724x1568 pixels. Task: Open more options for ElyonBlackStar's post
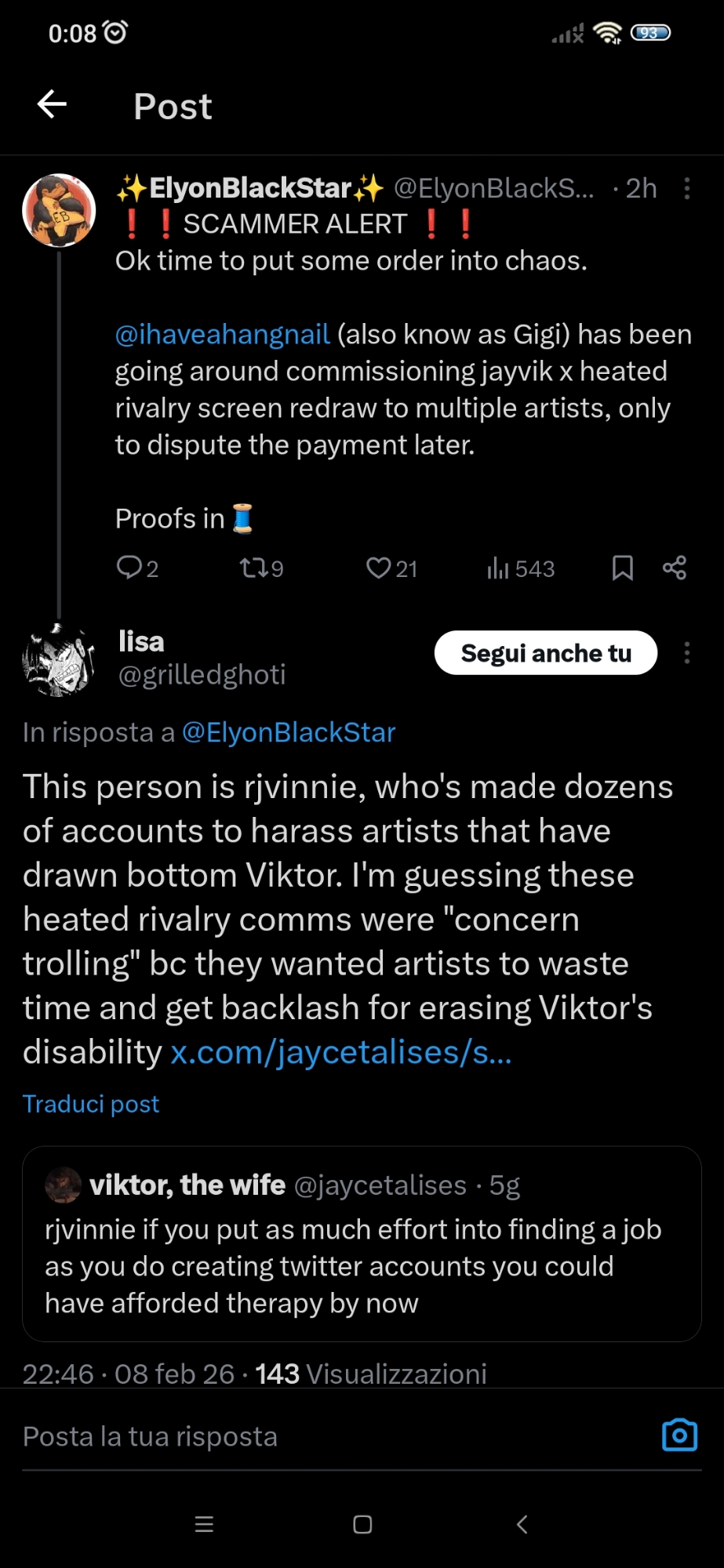687,188
